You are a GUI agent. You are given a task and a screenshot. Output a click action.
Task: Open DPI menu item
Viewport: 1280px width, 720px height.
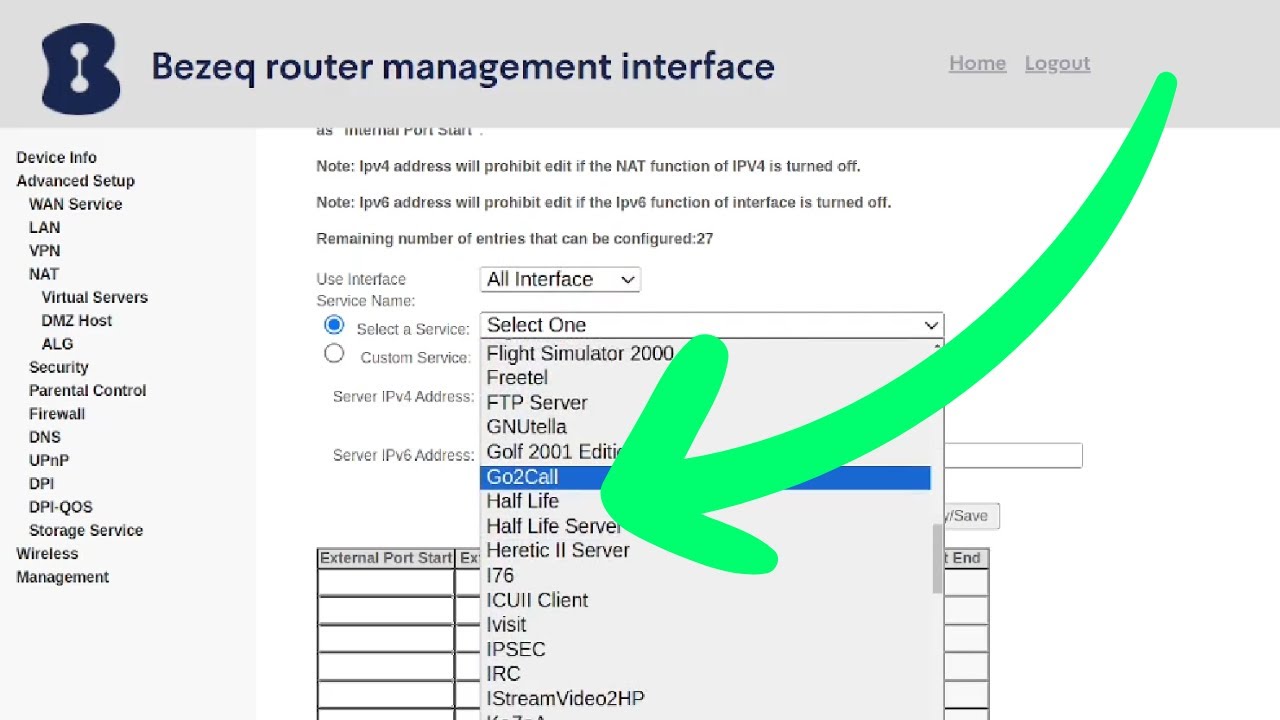tap(41, 484)
